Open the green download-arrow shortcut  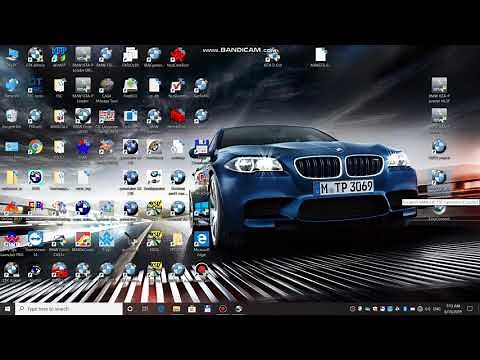pos(130,87)
